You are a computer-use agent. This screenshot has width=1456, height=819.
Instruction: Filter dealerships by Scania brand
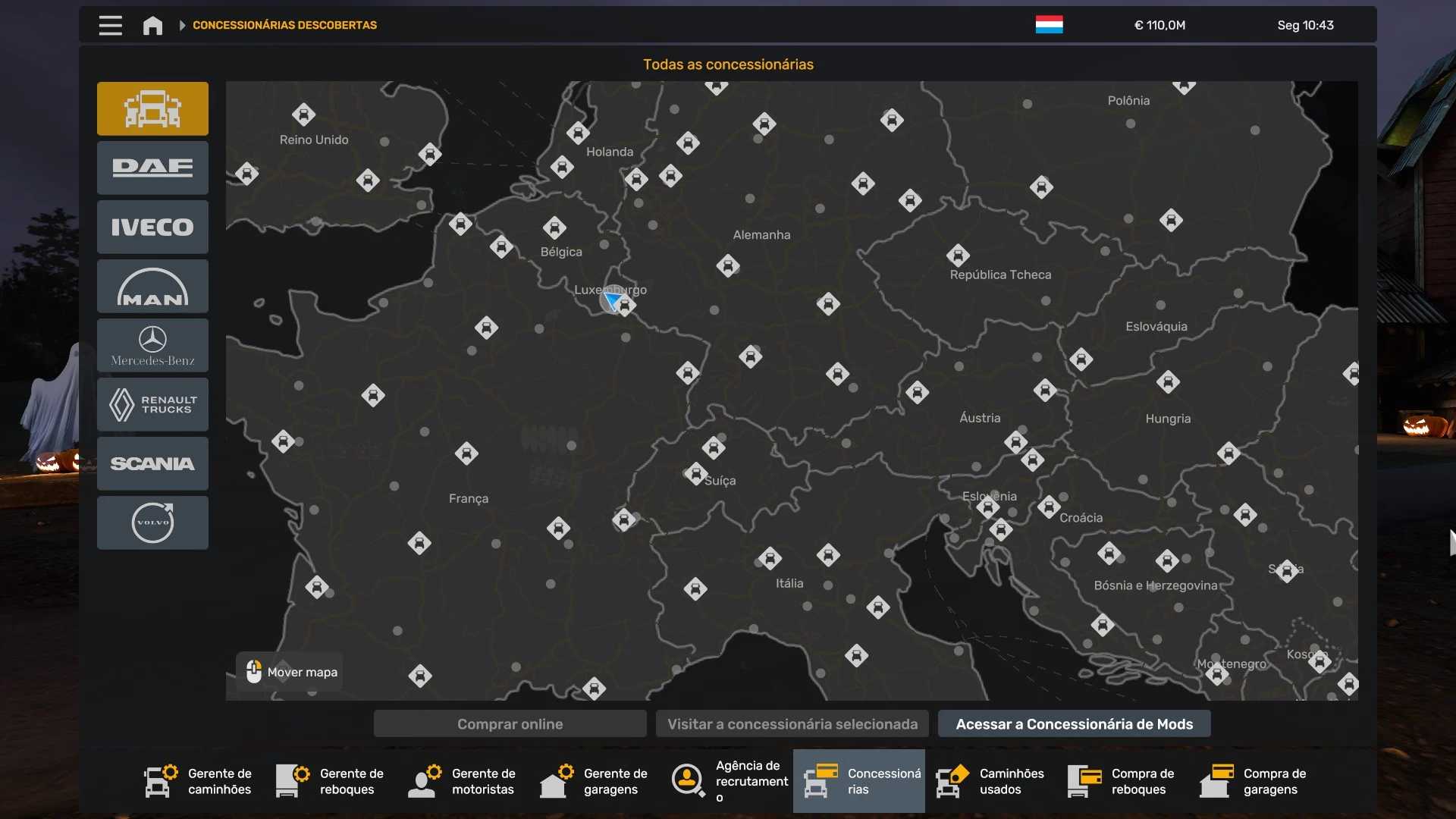tap(152, 463)
